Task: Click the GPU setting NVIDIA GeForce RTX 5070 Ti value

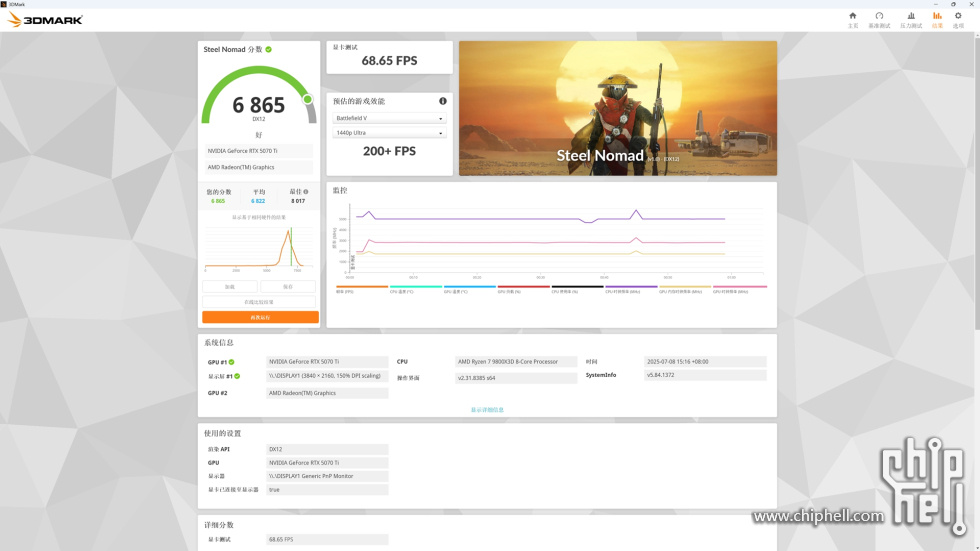Action: 327,463
